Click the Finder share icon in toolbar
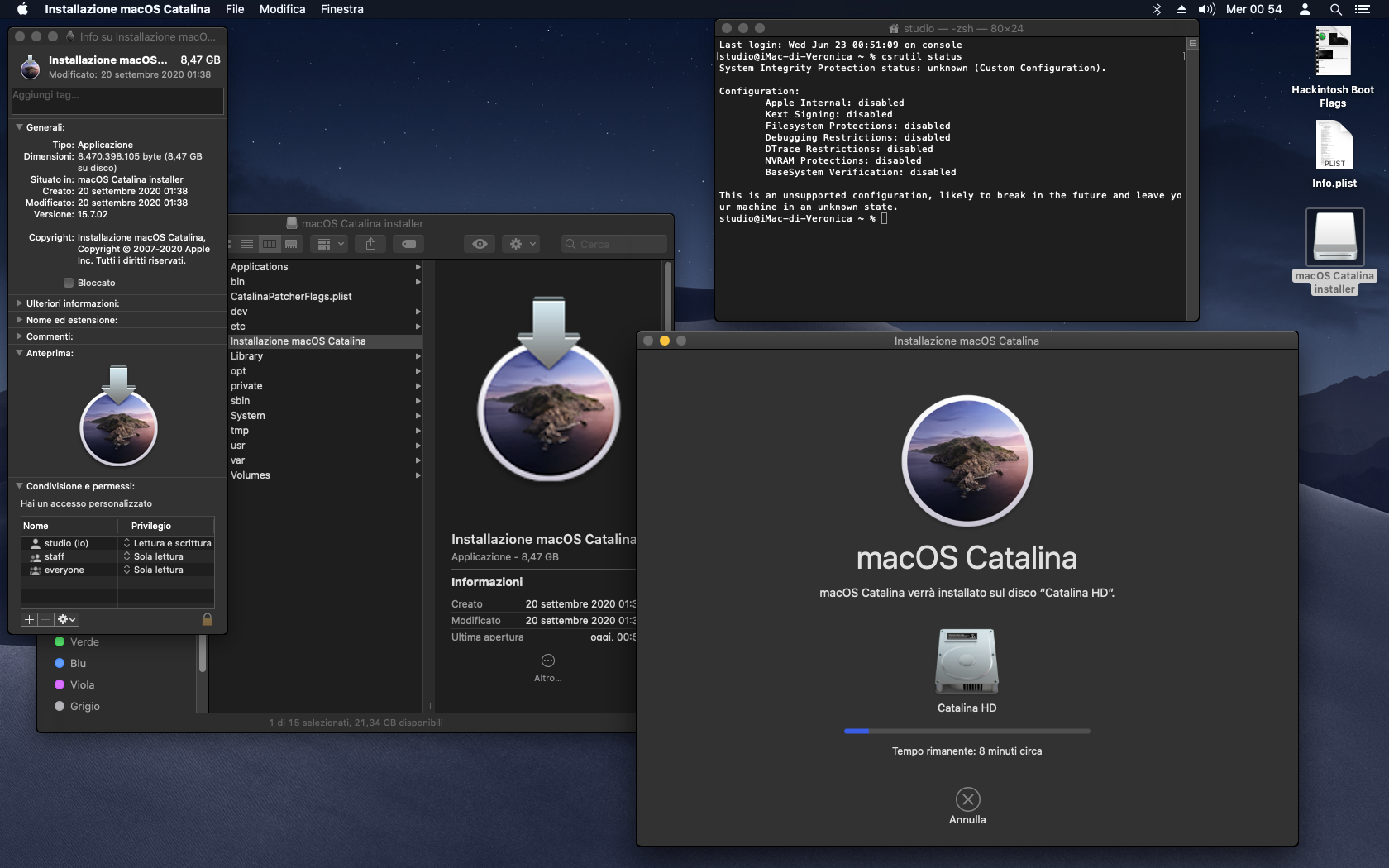 tap(370, 244)
